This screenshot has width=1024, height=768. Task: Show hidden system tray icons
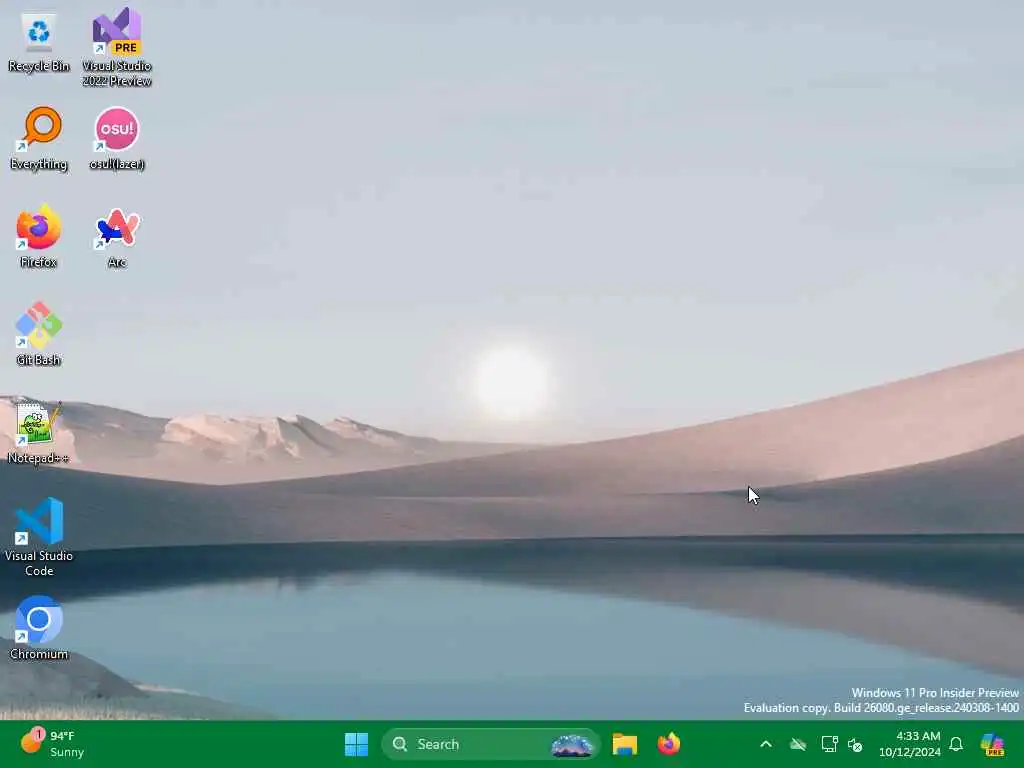[x=766, y=744]
